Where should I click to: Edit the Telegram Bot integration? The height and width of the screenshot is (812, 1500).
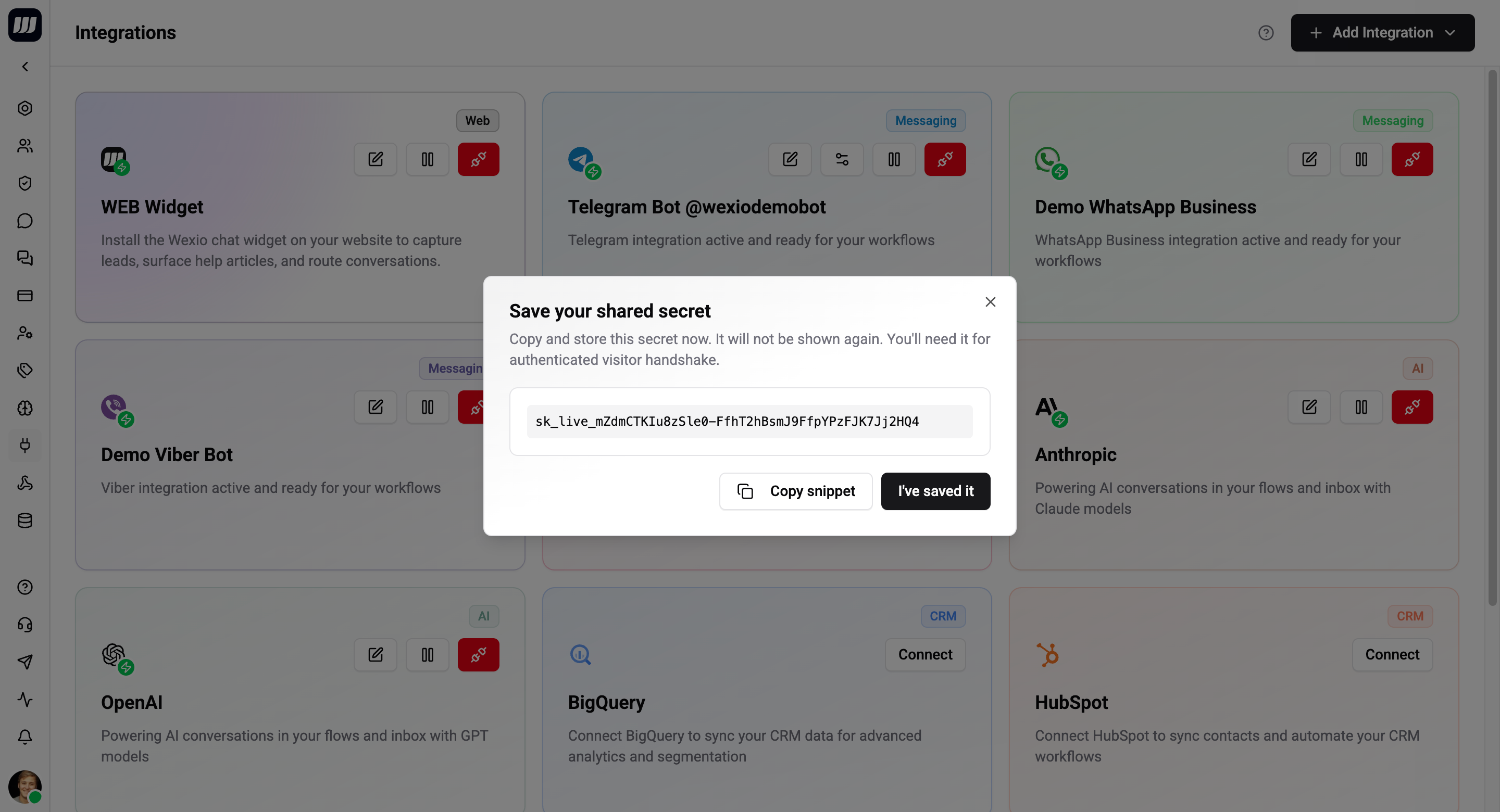pyautogui.click(x=790, y=159)
